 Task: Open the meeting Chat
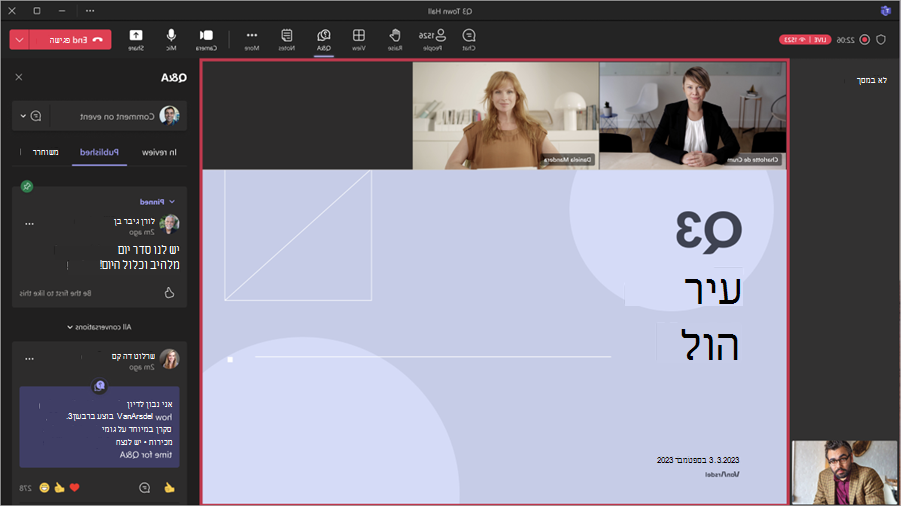(x=469, y=40)
